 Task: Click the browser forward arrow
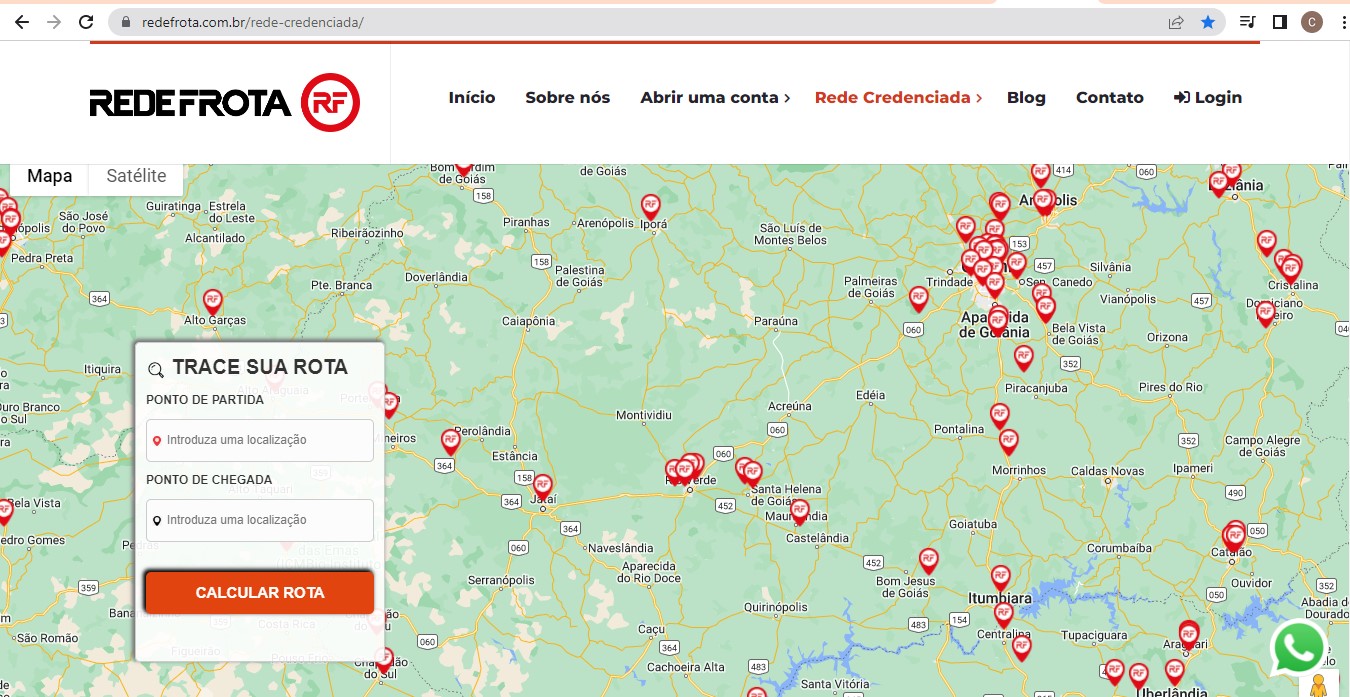tap(53, 22)
